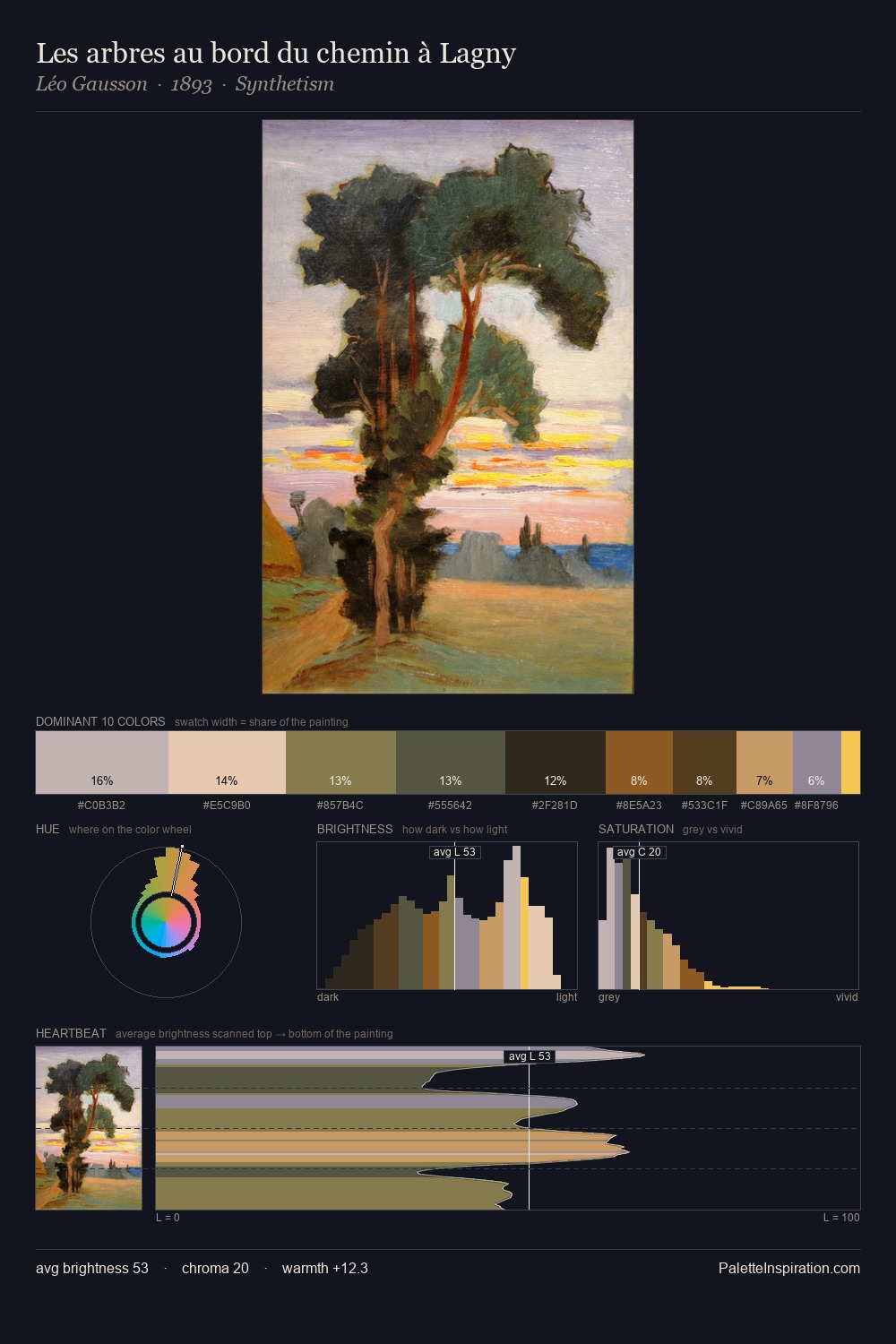The height and width of the screenshot is (1344, 896).
Task: Click the small painting thumbnail in Heartbeat
Action: [x=89, y=1128]
